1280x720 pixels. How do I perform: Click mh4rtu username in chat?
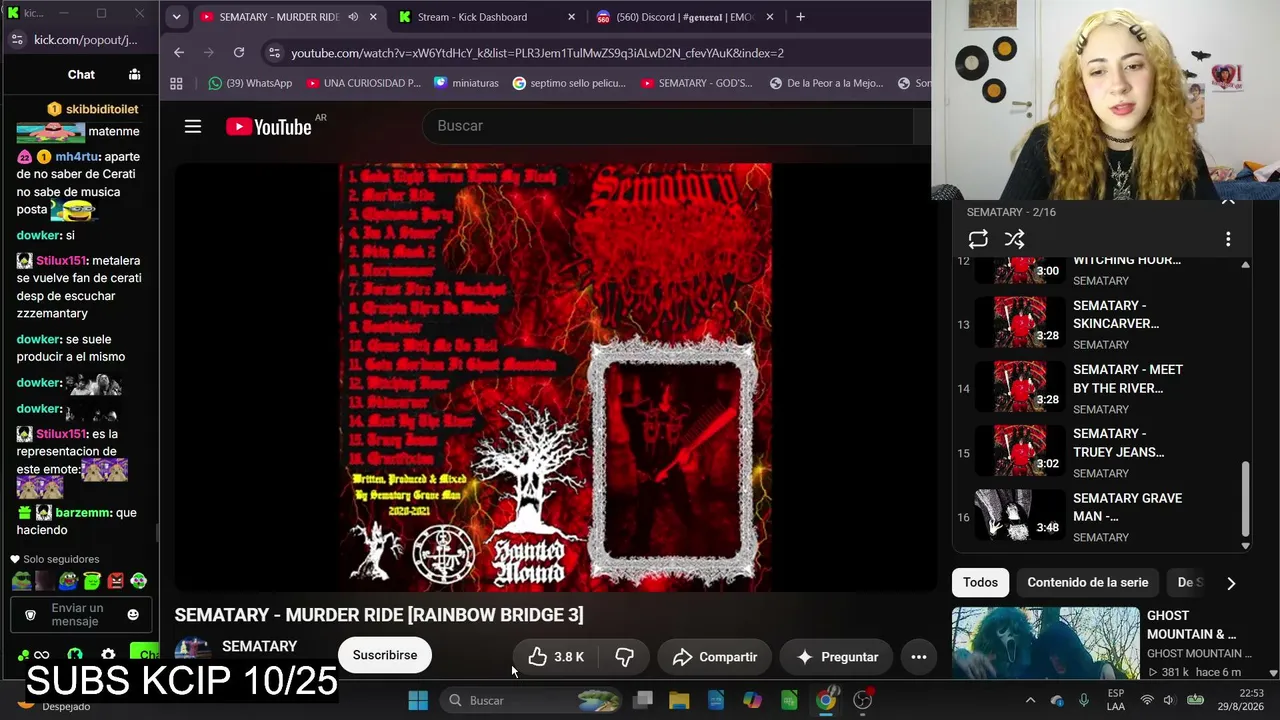[x=77, y=157]
